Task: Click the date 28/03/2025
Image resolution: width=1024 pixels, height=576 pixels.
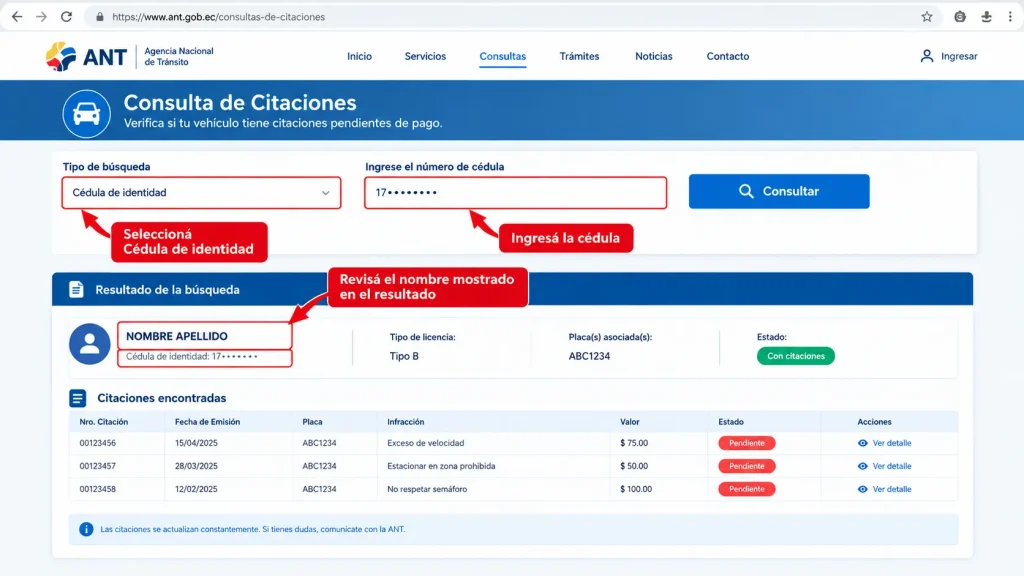Action: tap(197, 466)
